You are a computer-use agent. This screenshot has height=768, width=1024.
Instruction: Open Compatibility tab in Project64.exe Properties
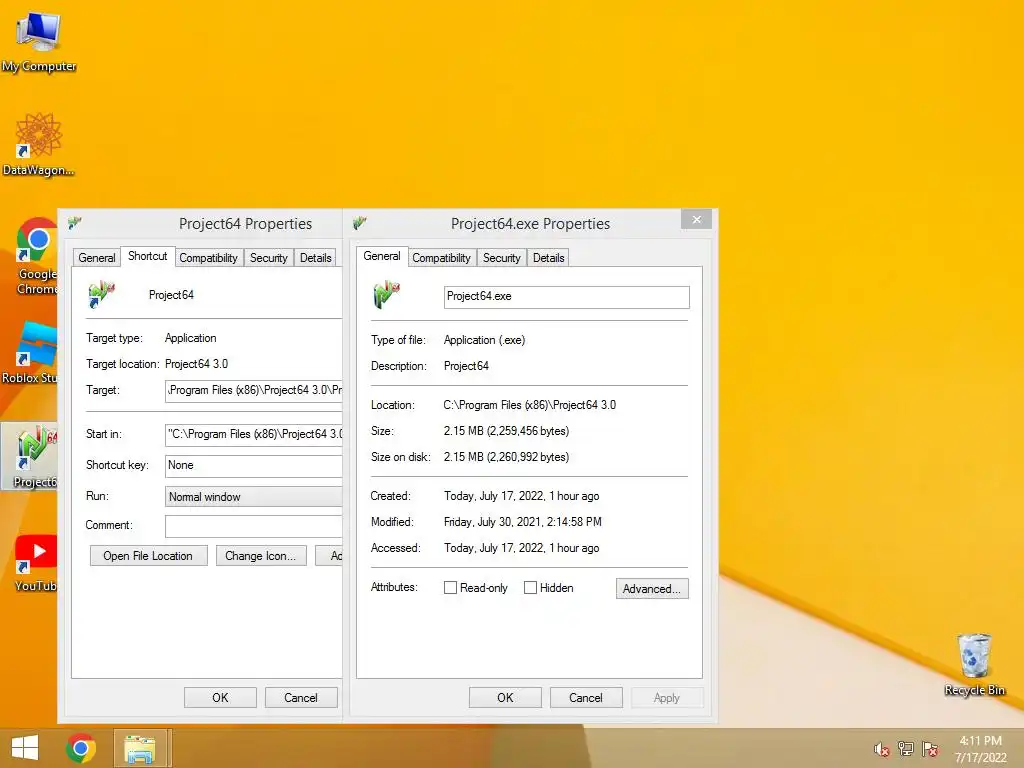tap(441, 258)
